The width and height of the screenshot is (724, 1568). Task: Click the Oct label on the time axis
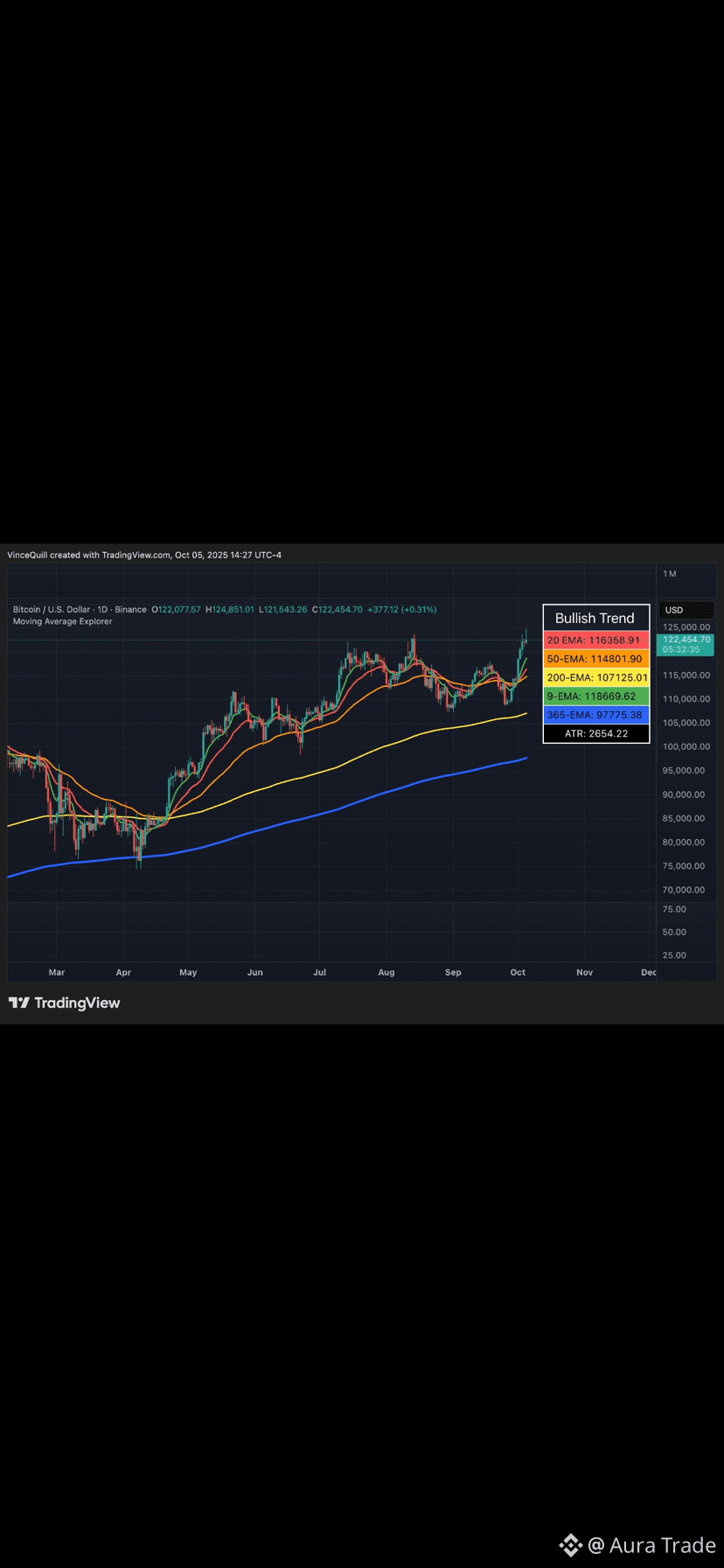(x=518, y=972)
